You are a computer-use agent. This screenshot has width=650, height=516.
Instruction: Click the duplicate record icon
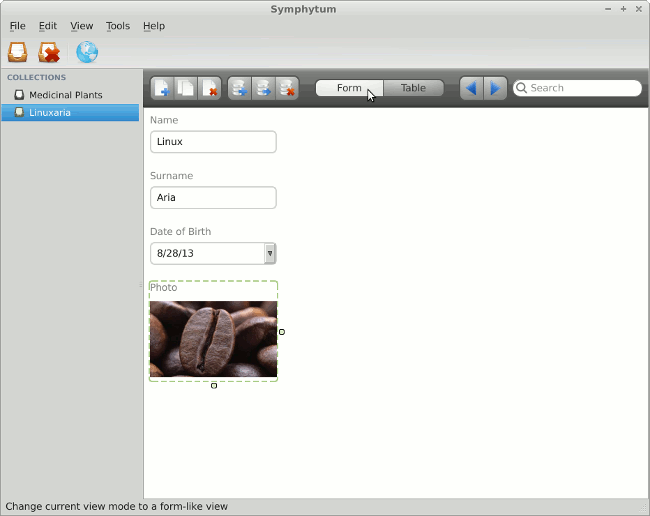point(186,88)
